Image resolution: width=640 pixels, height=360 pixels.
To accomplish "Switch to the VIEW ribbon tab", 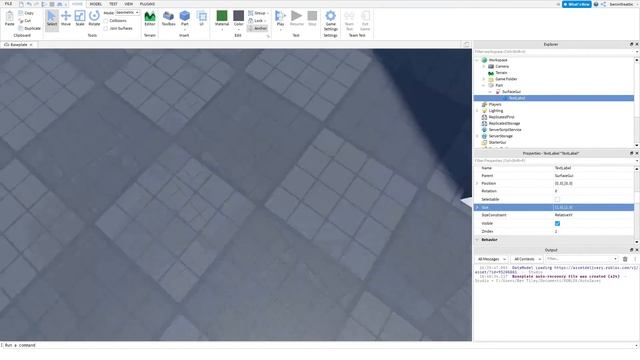I will [x=129, y=4].
